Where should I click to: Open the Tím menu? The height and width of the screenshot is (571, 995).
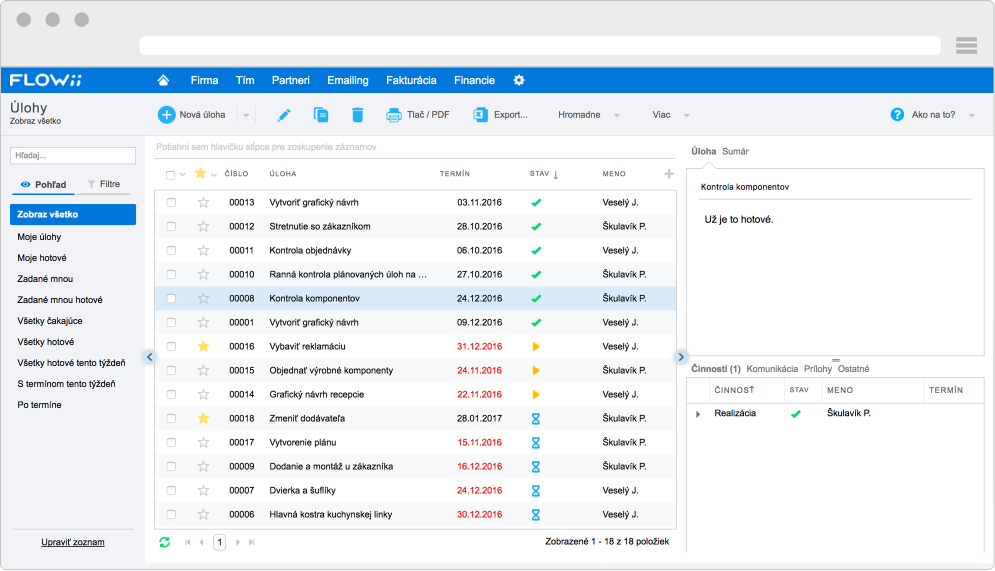point(245,80)
